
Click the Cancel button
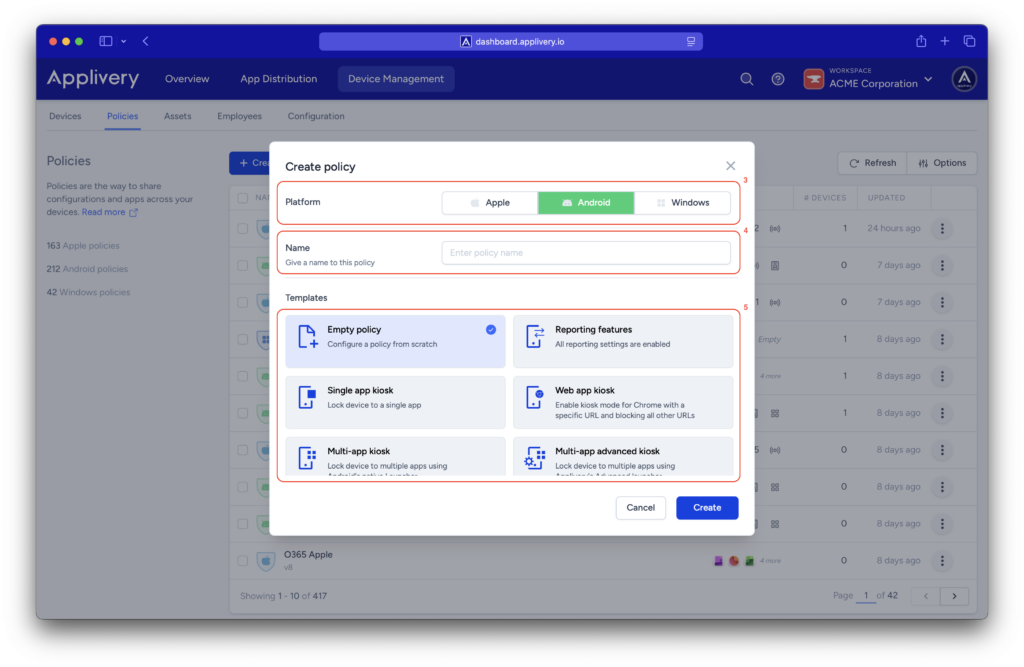click(x=640, y=508)
